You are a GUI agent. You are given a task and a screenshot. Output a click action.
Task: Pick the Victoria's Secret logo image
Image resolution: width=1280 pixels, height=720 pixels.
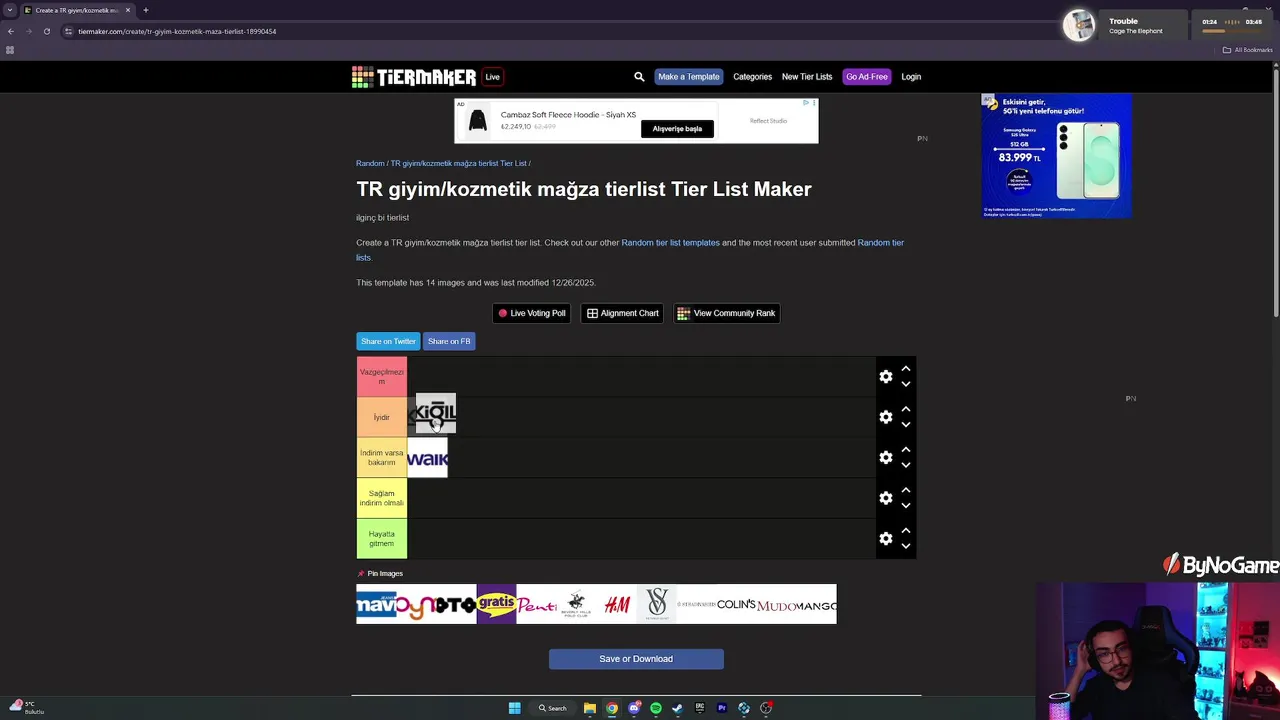tap(656, 604)
